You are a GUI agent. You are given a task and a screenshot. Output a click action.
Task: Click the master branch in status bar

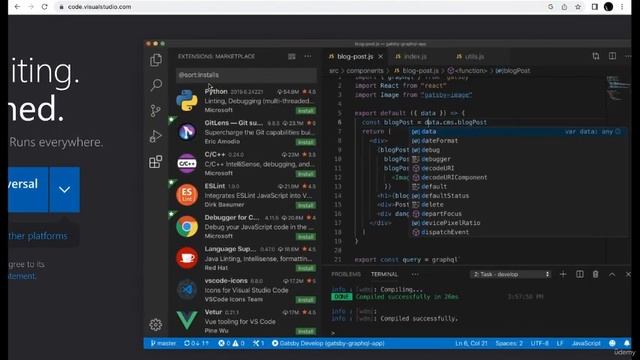pos(163,343)
